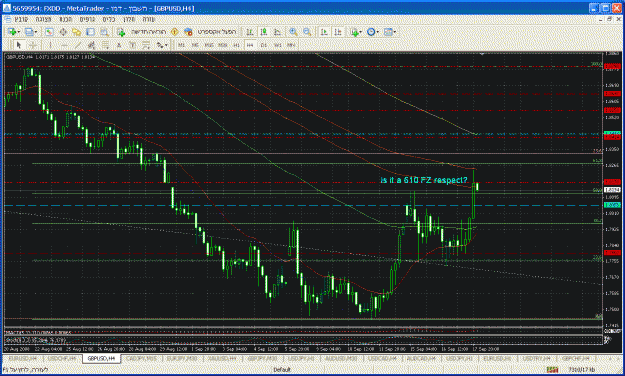Select the equidistant channel tool
Screen dimensions: 625x376
(91, 45)
